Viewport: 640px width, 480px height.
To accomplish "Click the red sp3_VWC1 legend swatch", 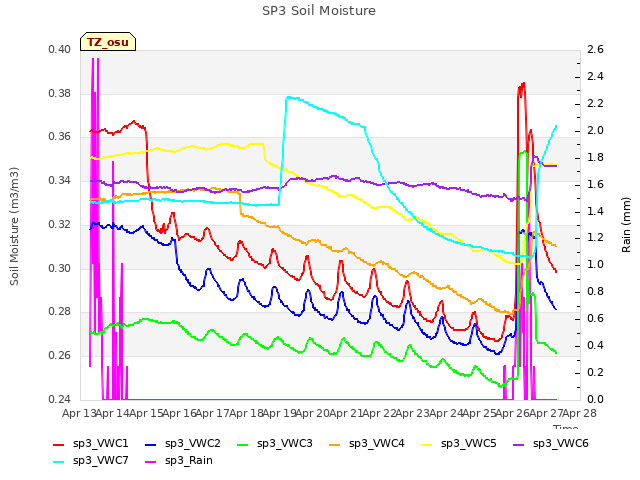I will 59,444.
